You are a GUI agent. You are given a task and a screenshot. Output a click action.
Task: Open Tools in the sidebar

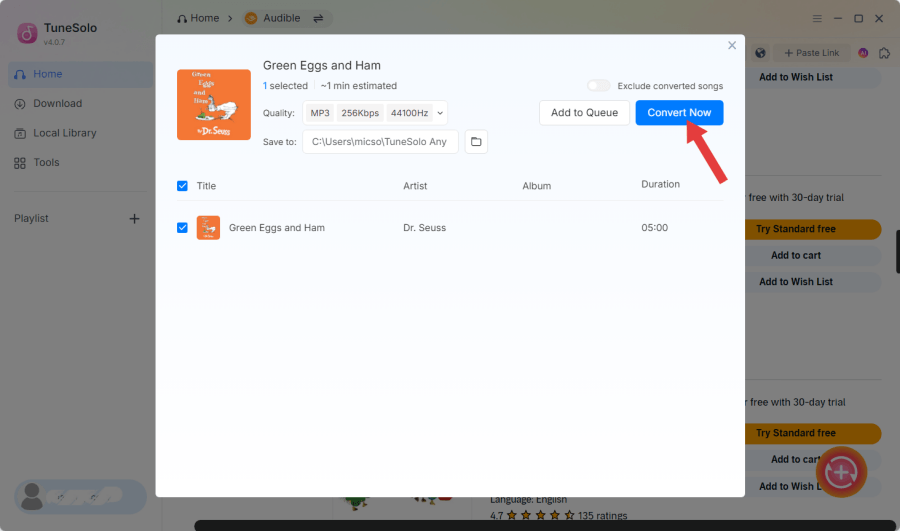coord(81,162)
